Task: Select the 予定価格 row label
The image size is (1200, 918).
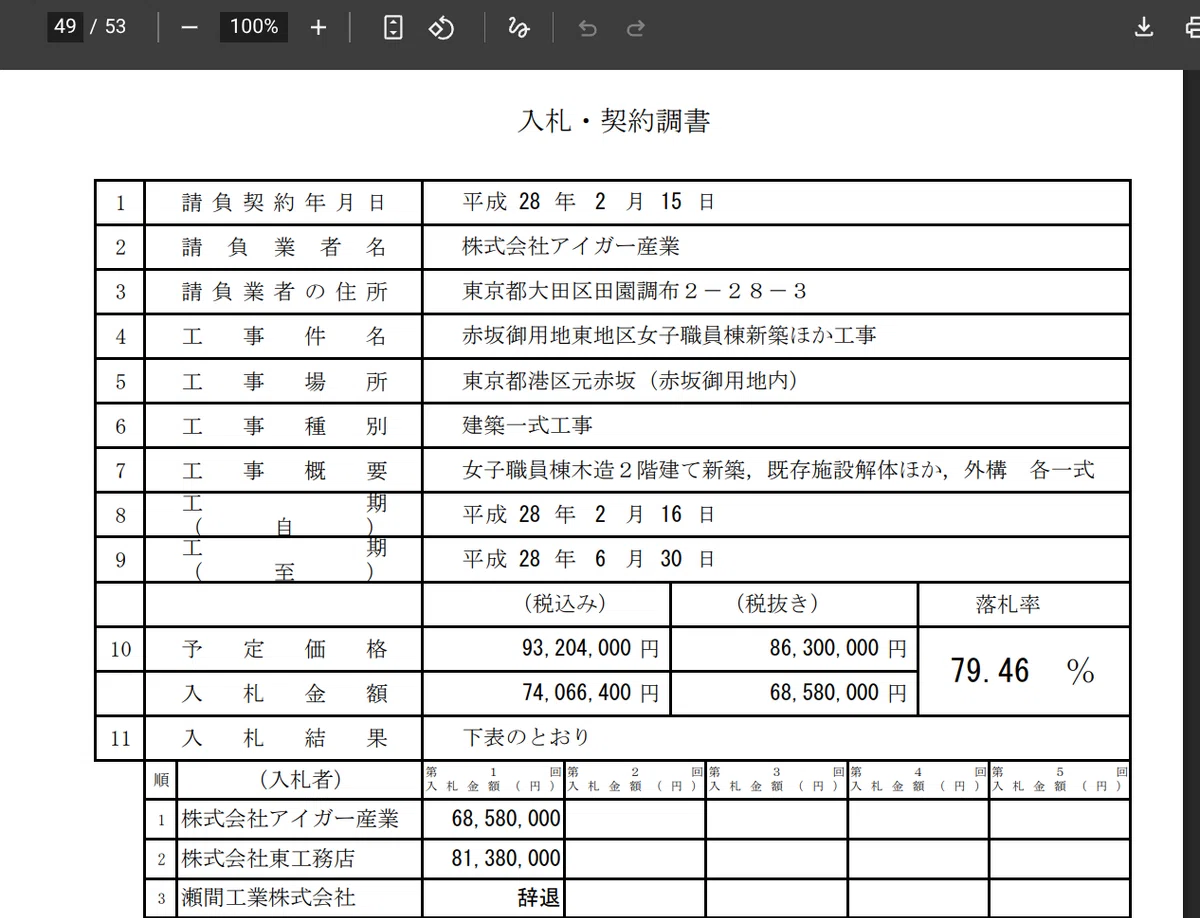Action: coord(284,649)
